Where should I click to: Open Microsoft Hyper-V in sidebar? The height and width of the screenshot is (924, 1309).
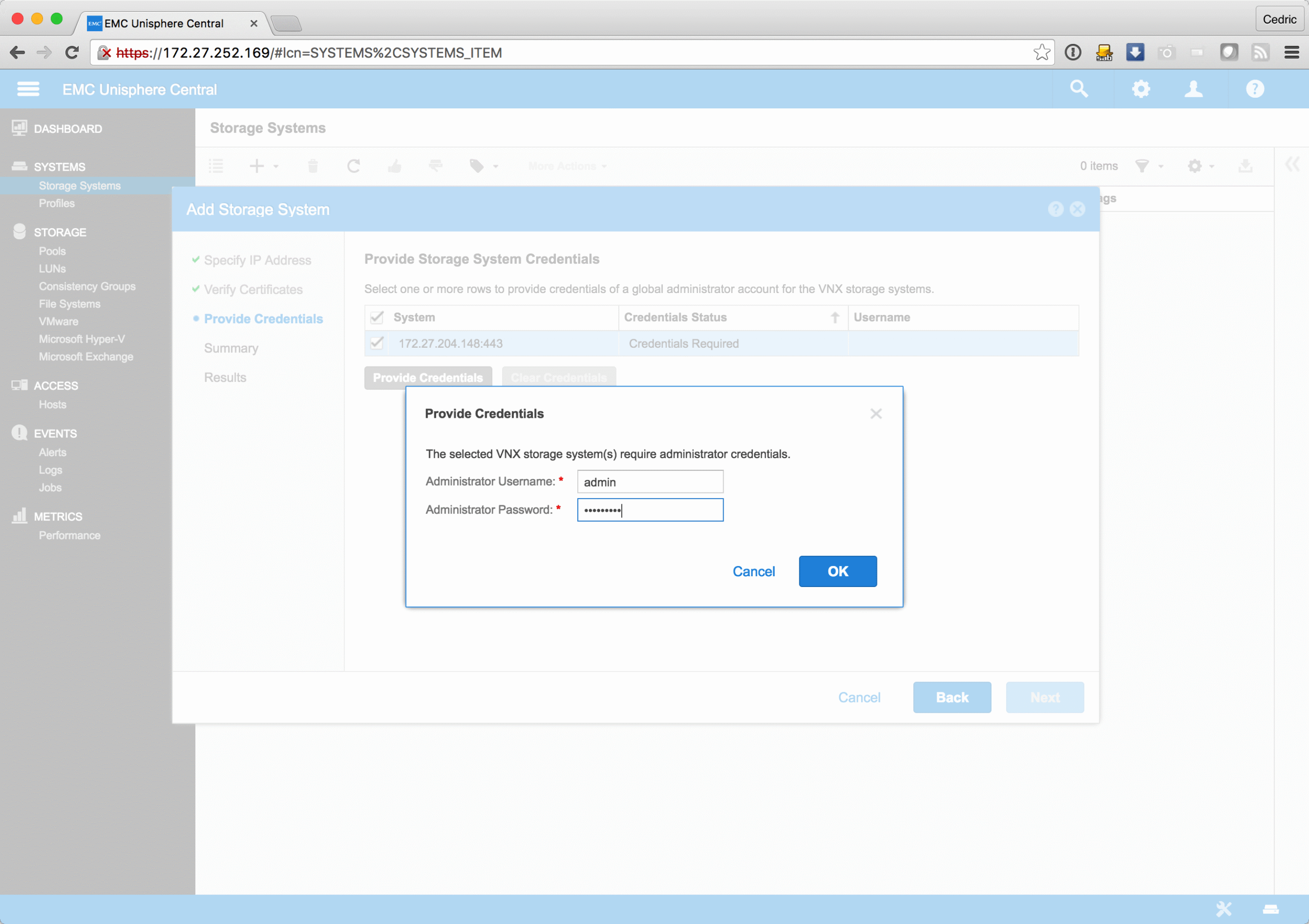(81, 339)
